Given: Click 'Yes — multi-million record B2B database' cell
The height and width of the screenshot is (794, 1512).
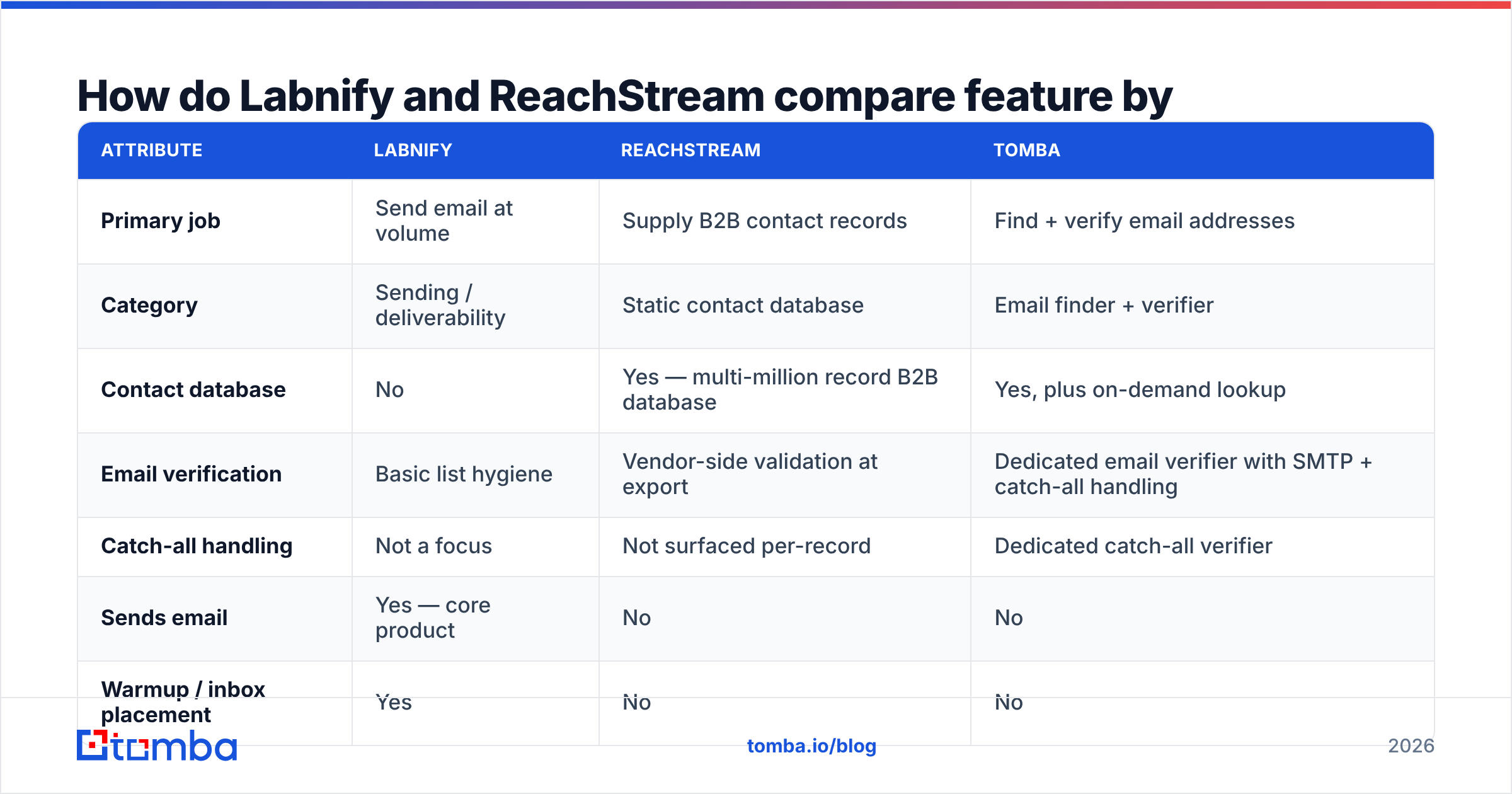Looking at the screenshot, I should tap(780, 389).
